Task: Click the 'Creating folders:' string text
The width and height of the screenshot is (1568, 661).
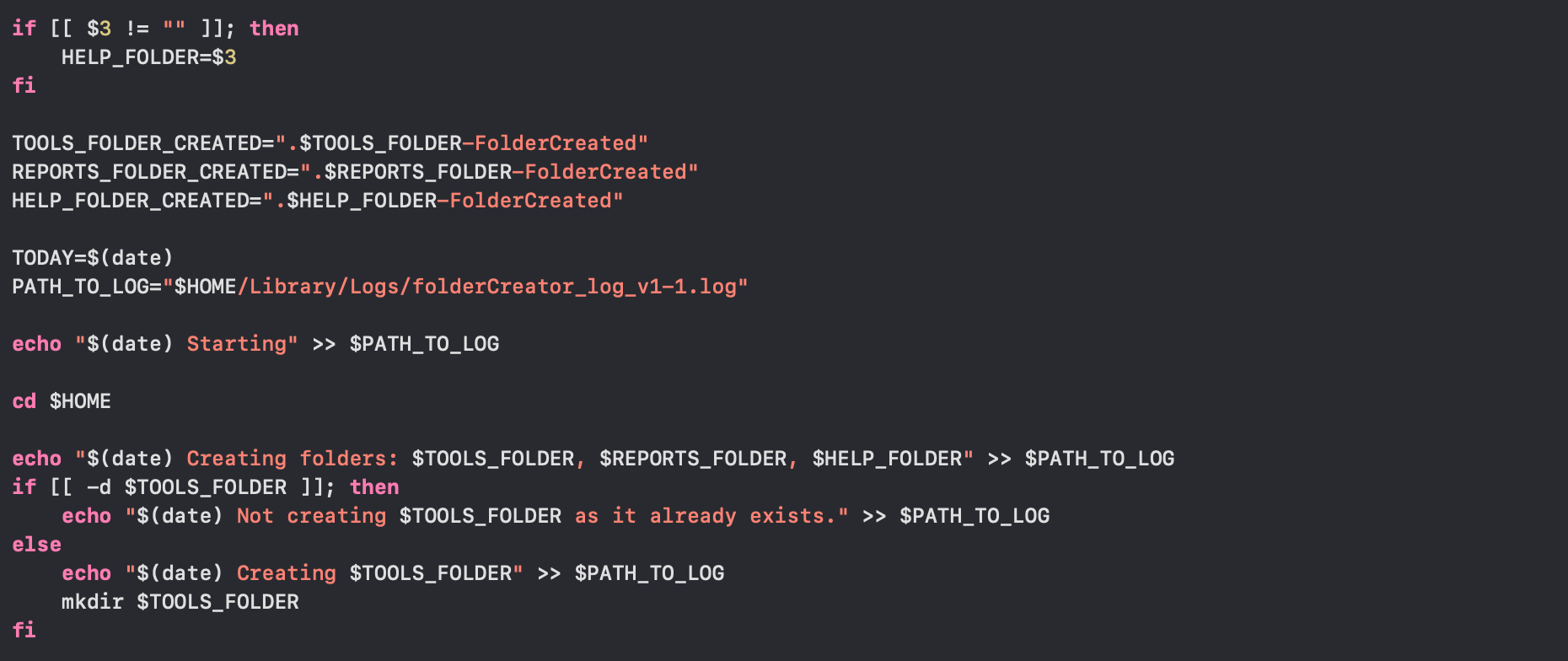Action: [x=292, y=459]
